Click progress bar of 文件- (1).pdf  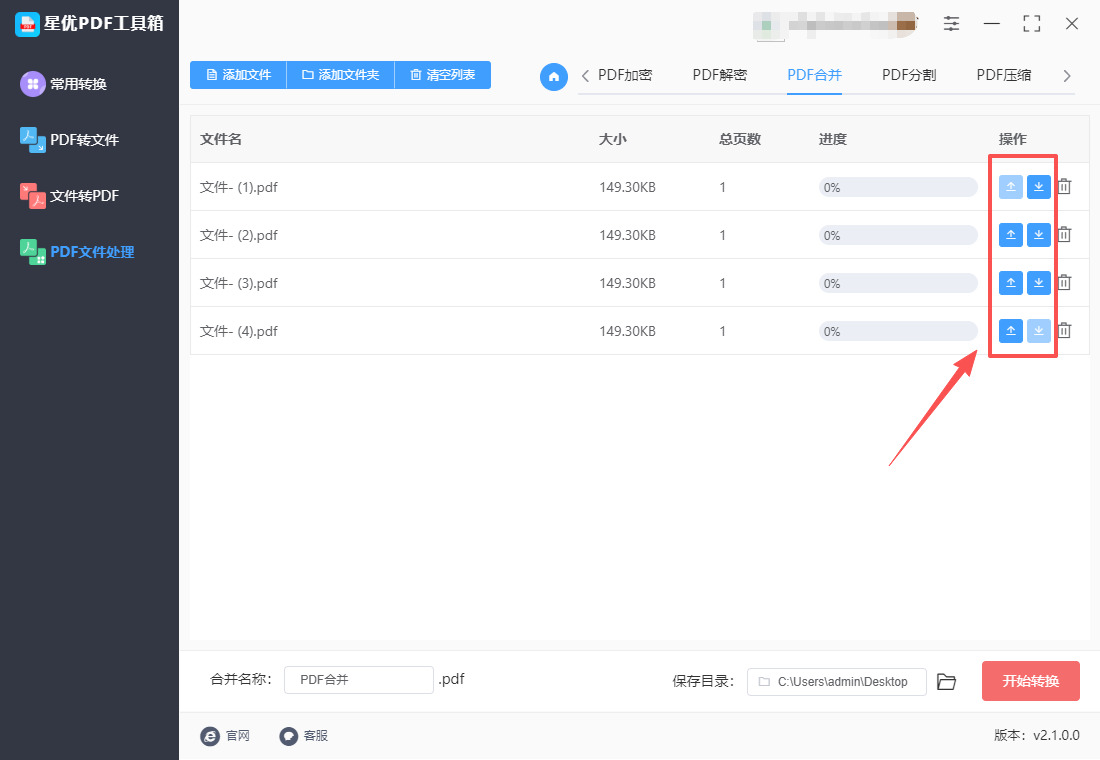click(x=898, y=187)
